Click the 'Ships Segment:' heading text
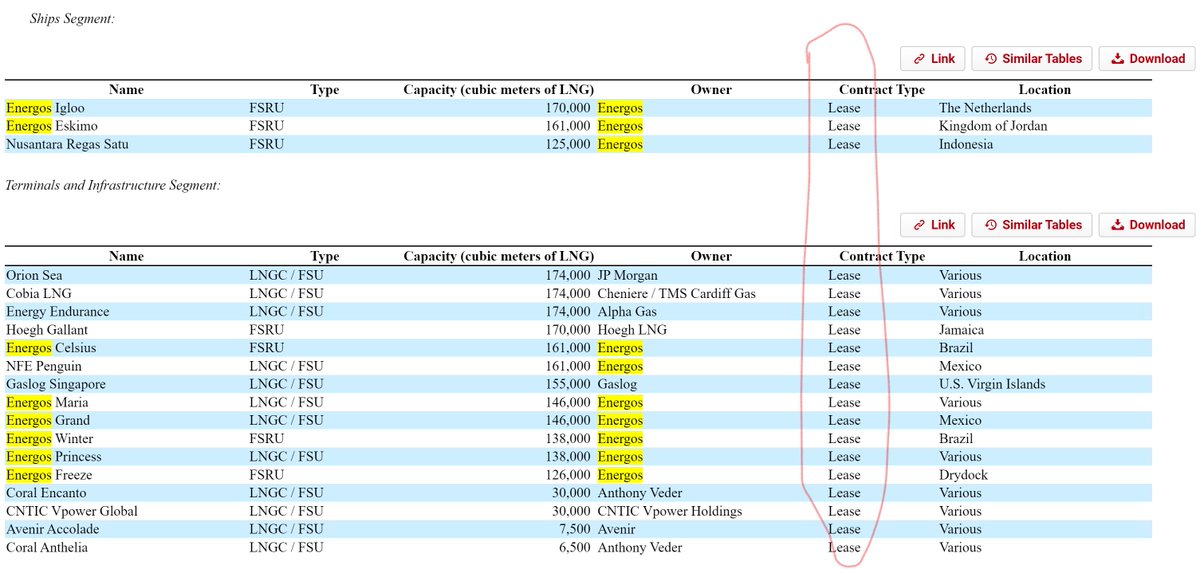The width and height of the screenshot is (1200, 569). 72,18
